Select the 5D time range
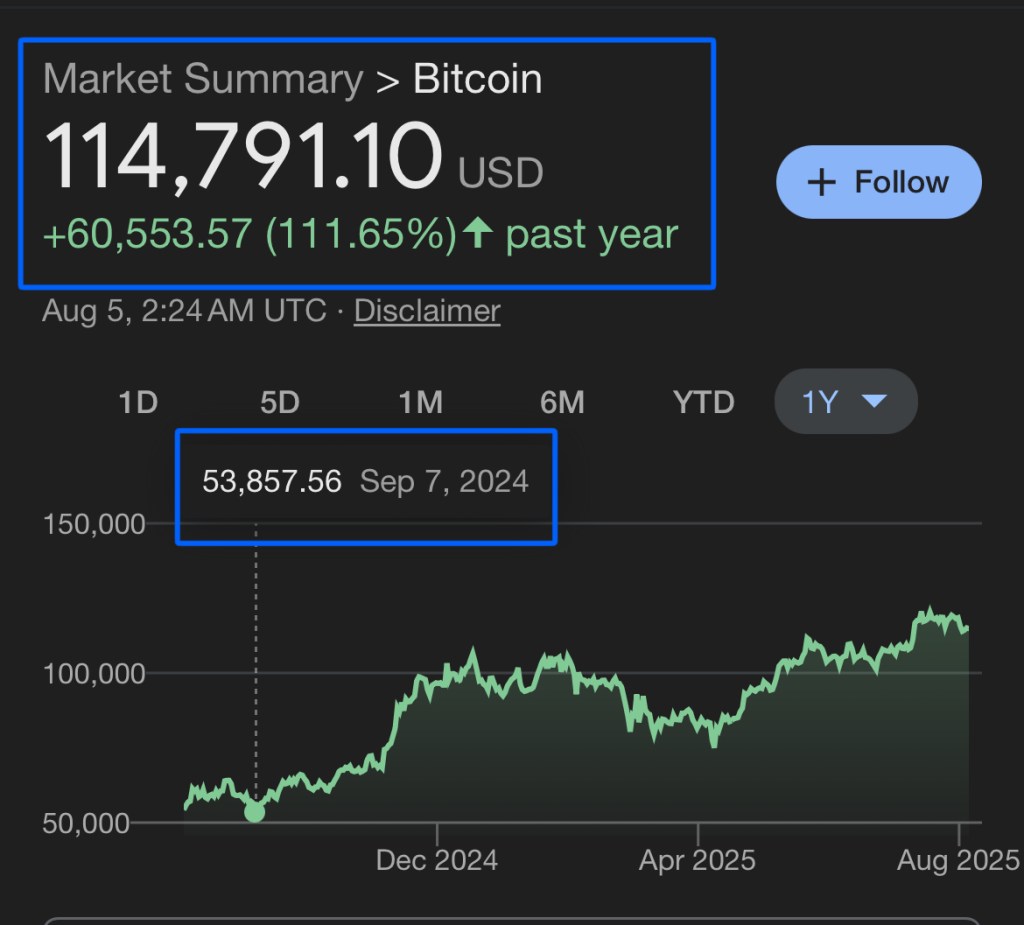This screenshot has width=1024, height=925. (x=279, y=402)
